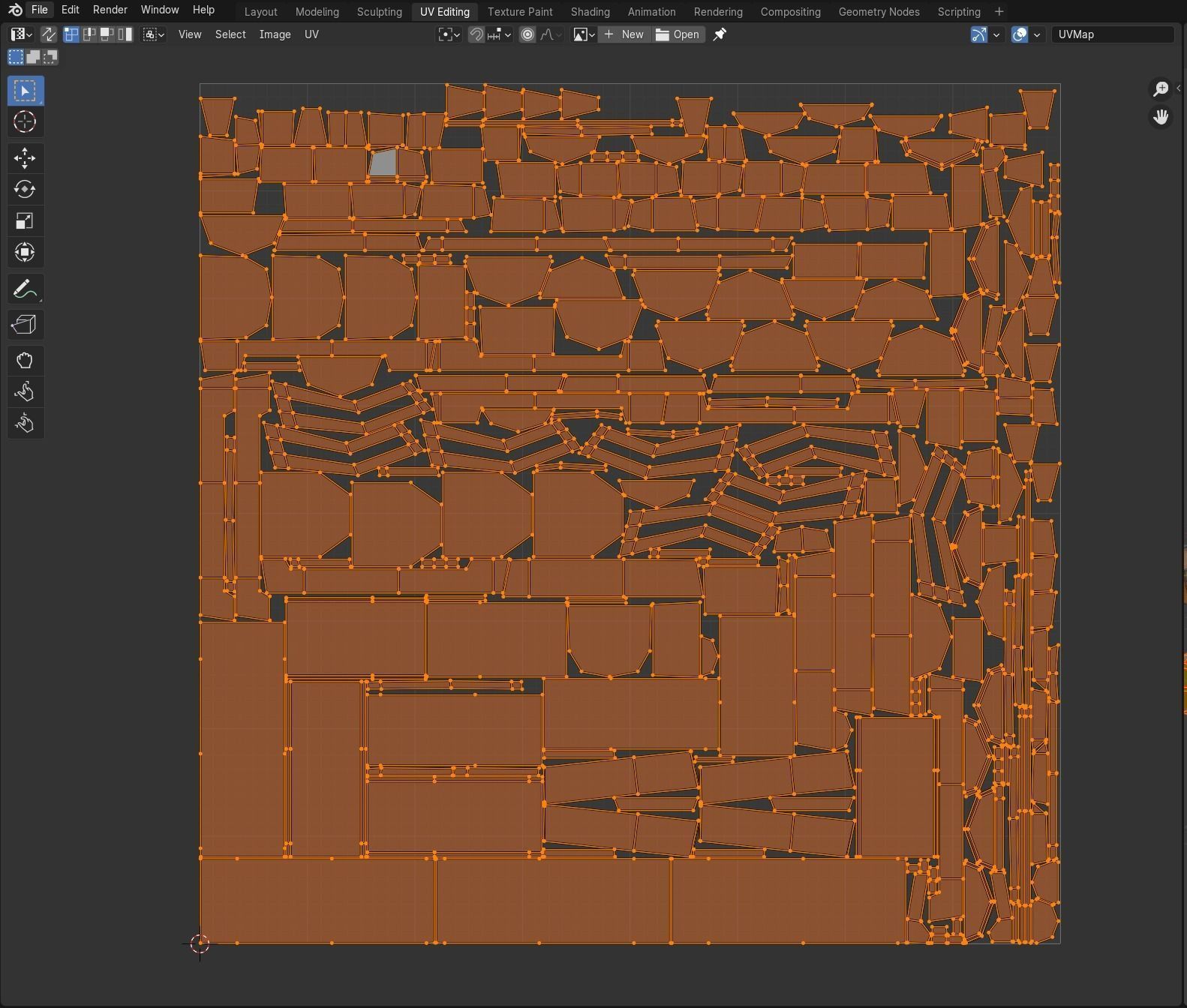Toggle snapping magnet
Screen dimensions: 1187x1008
[476, 34]
